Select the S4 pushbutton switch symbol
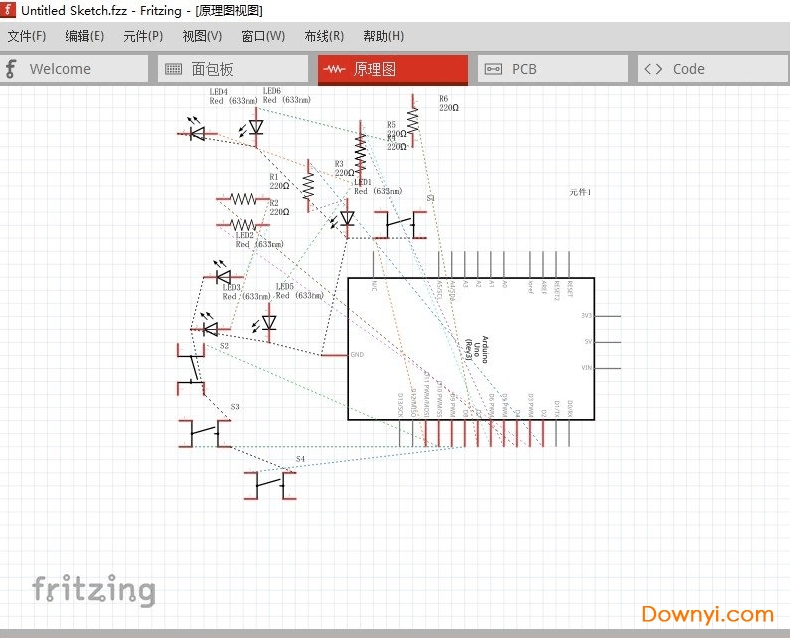The height and width of the screenshot is (638, 790). pos(270,484)
